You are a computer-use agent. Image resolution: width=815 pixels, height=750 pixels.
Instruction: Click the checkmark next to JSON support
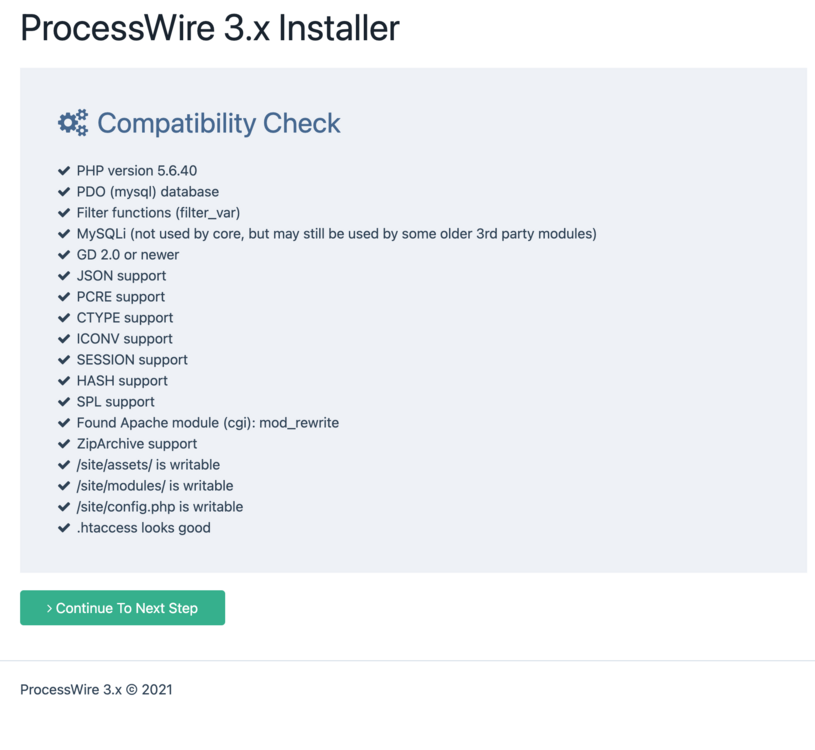point(64,276)
